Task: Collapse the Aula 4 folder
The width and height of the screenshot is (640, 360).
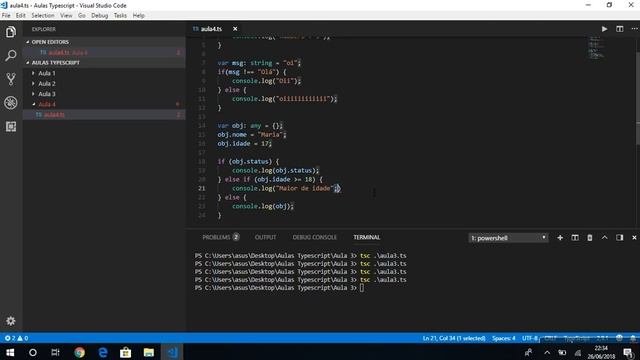Action: coord(104,104)
